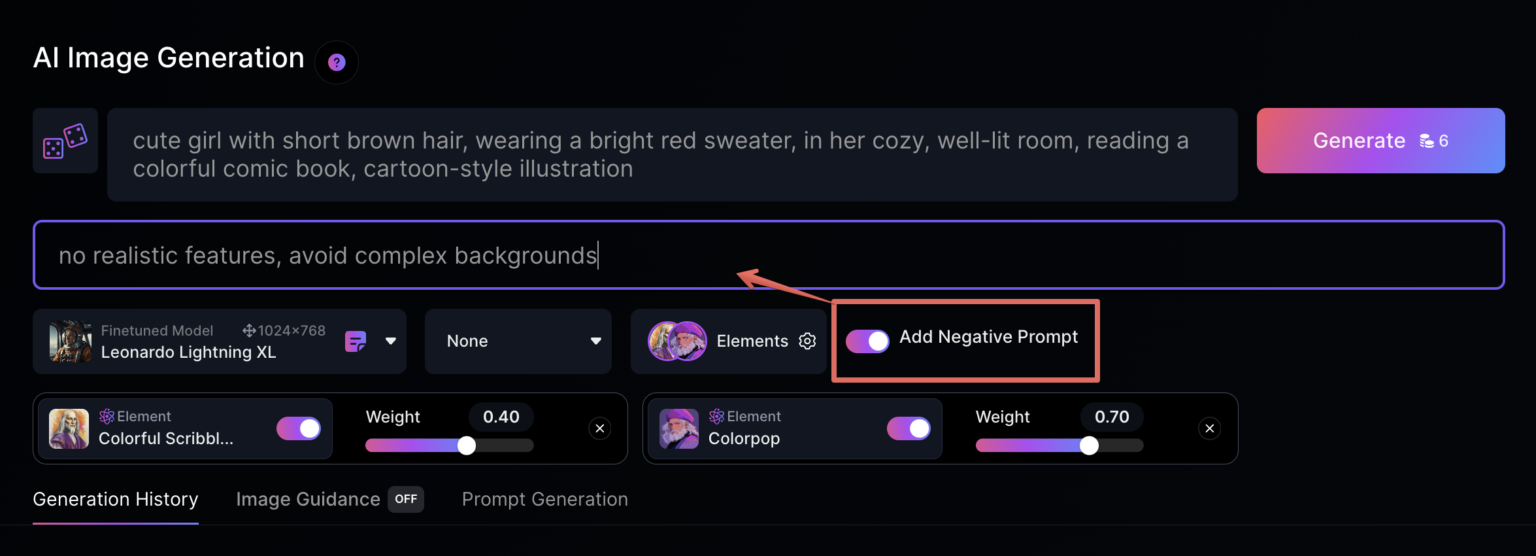Expand the Finetuned Model dropdown arrow
Viewport: 1536px width, 556px height.
(391, 341)
